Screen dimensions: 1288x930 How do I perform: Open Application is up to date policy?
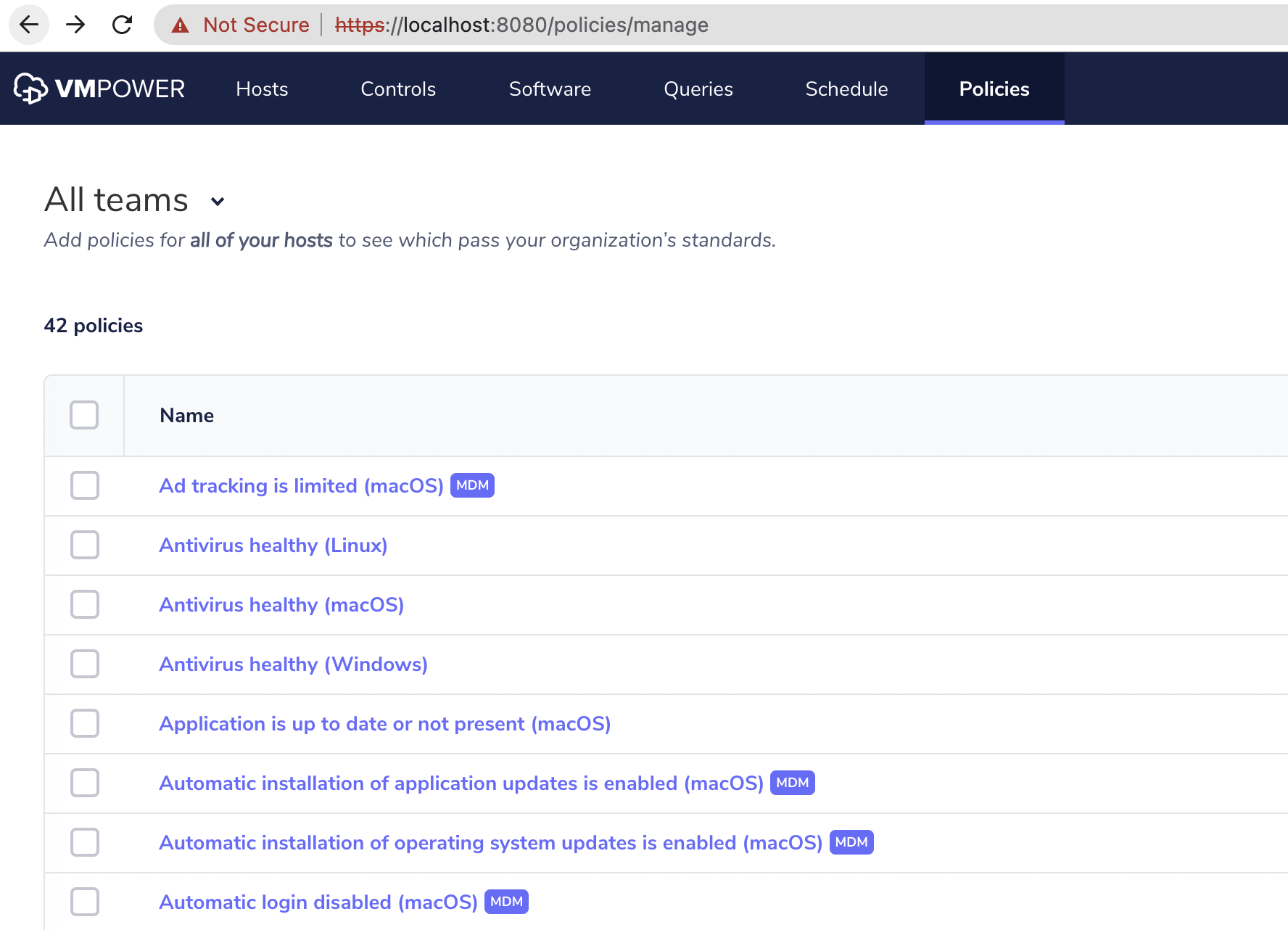pyautogui.click(x=385, y=723)
